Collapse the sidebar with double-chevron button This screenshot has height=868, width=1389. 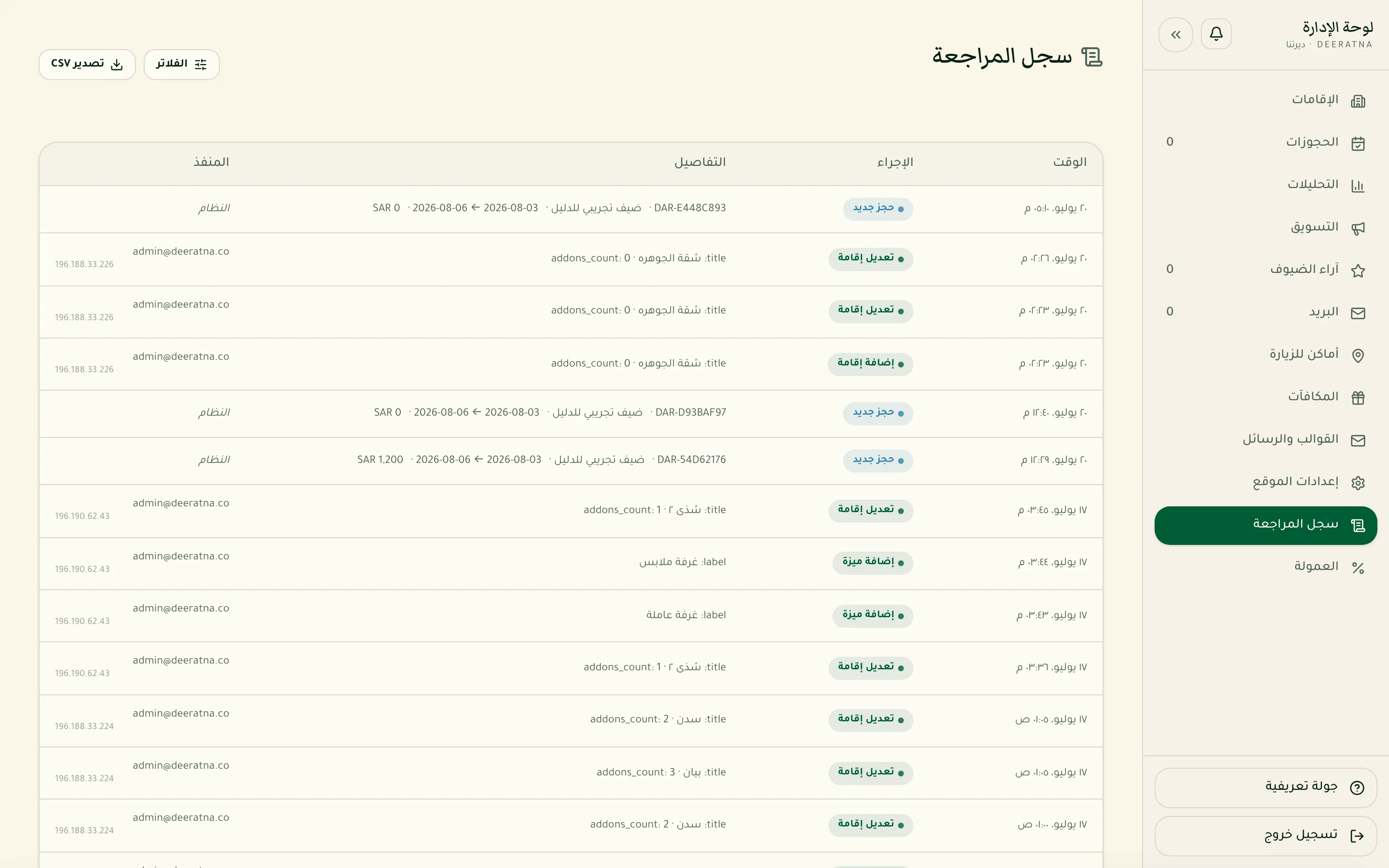point(1175,34)
